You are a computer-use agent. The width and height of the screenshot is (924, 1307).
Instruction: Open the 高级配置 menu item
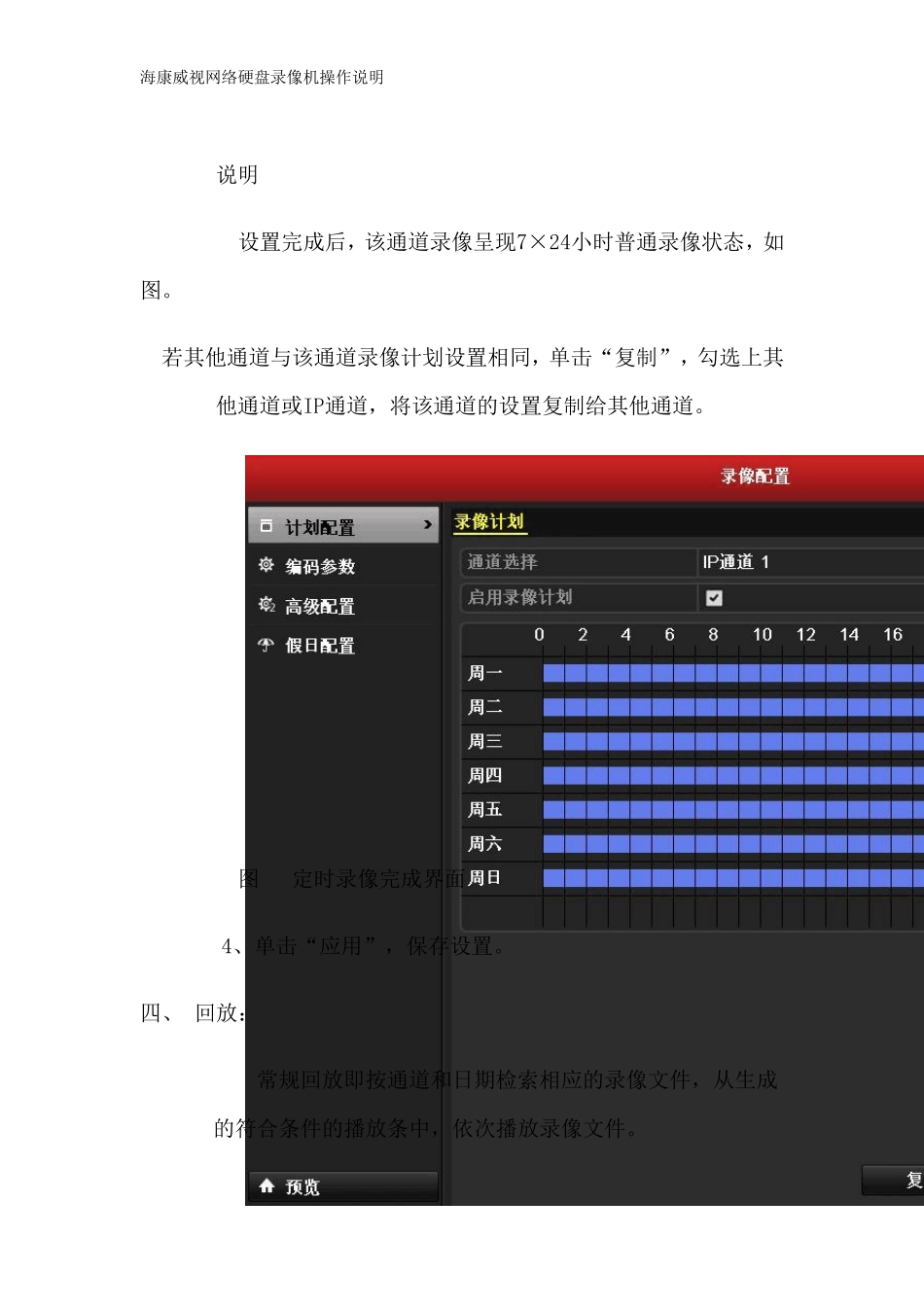click(x=343, y=606)
